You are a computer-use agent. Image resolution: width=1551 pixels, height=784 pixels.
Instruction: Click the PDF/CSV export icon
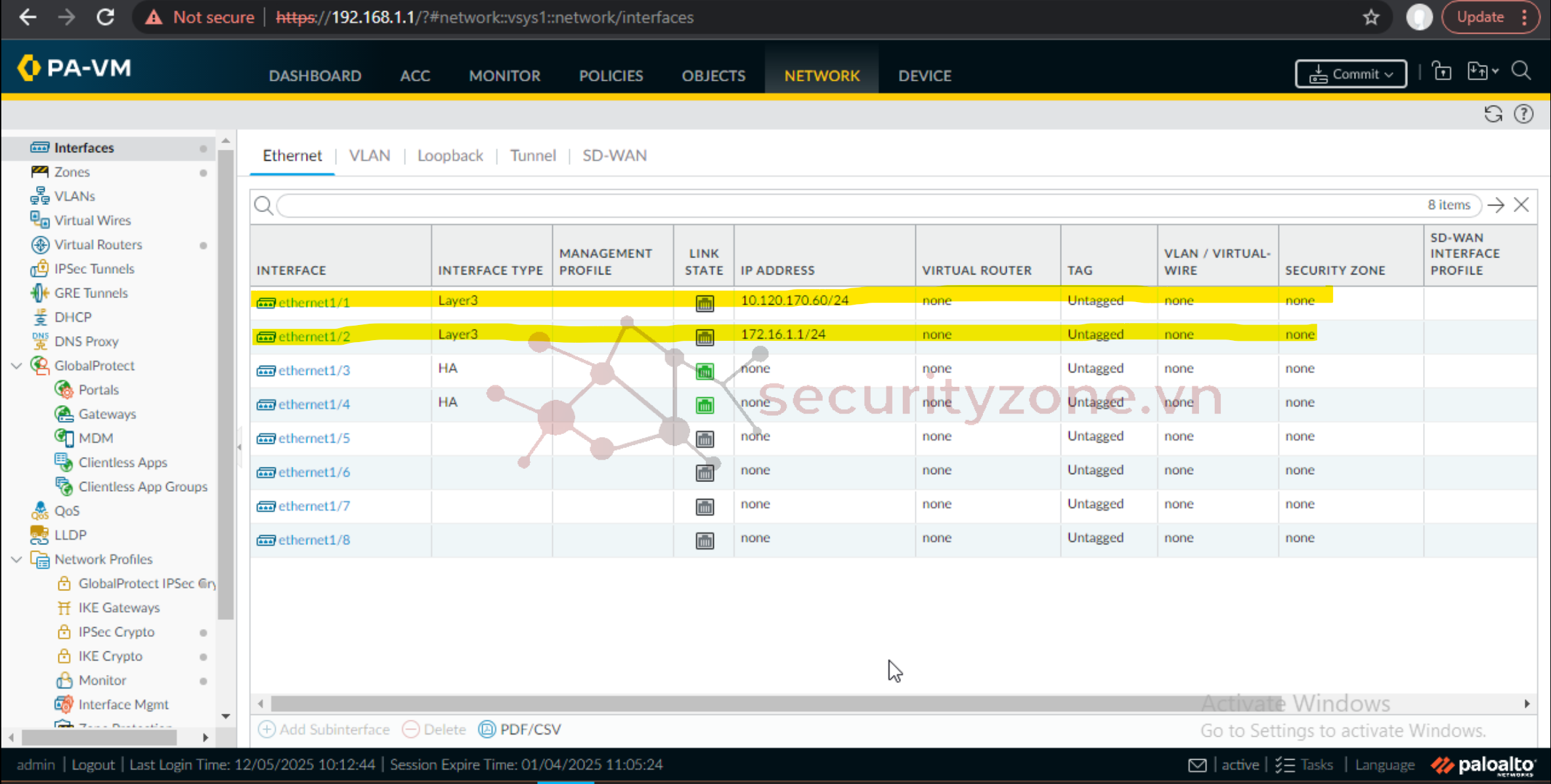pos(487,730)
